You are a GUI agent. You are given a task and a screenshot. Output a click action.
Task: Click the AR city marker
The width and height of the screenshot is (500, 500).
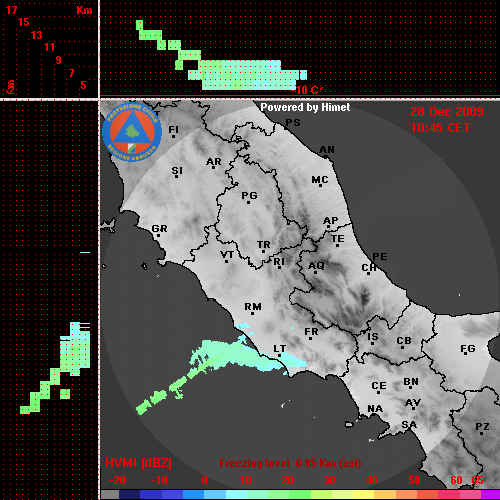(213, 168)
